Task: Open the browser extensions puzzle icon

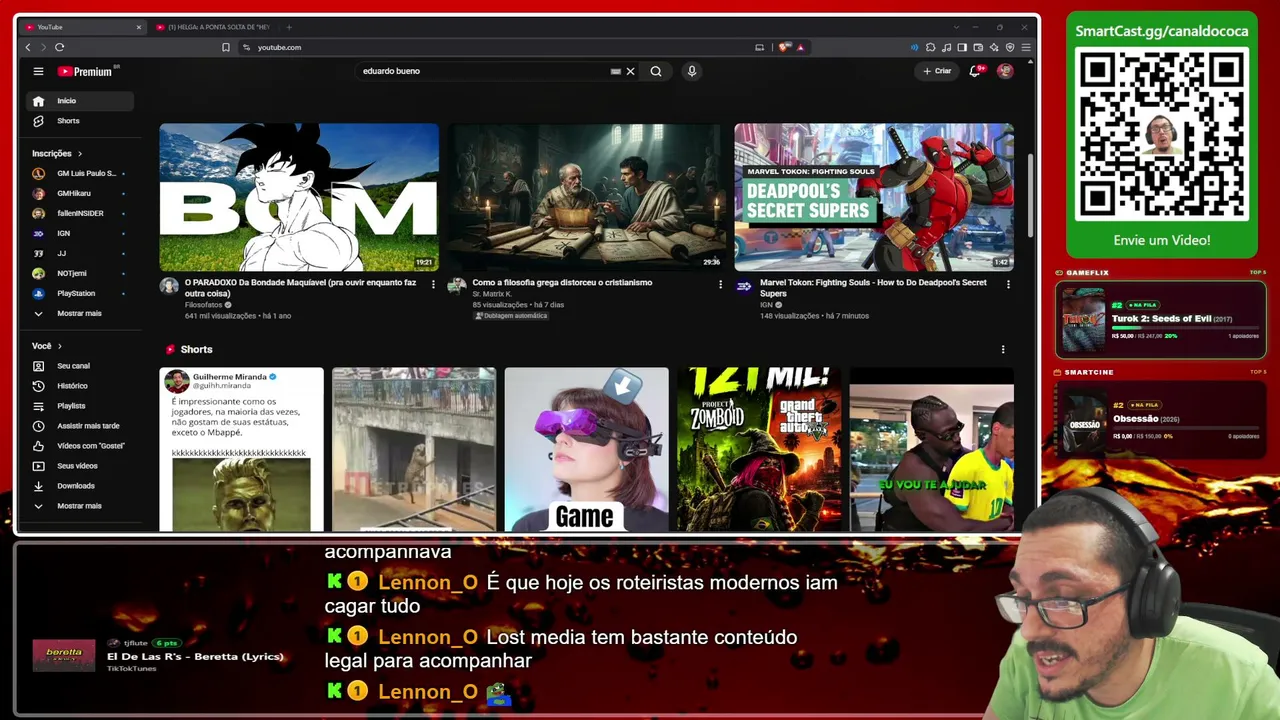Action: click(931, 47)
